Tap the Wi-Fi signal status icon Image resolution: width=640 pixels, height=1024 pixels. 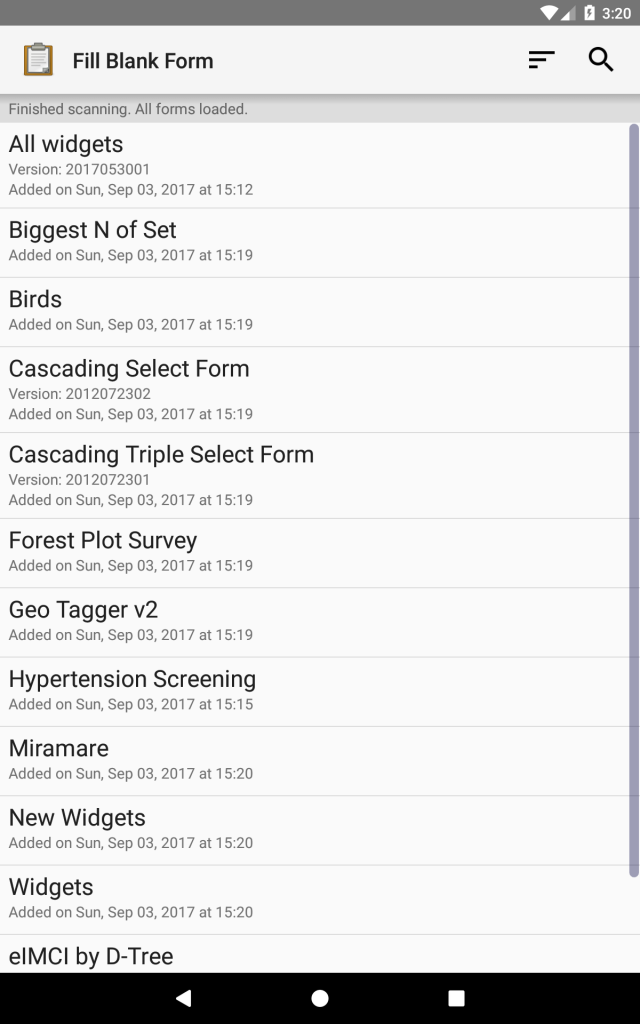pyautogui.click(x=549, y=13)
